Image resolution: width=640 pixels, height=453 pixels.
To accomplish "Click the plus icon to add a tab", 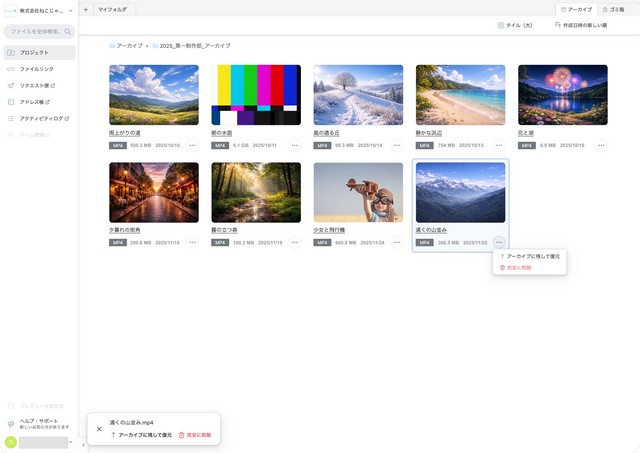I will tap(86, 9).
